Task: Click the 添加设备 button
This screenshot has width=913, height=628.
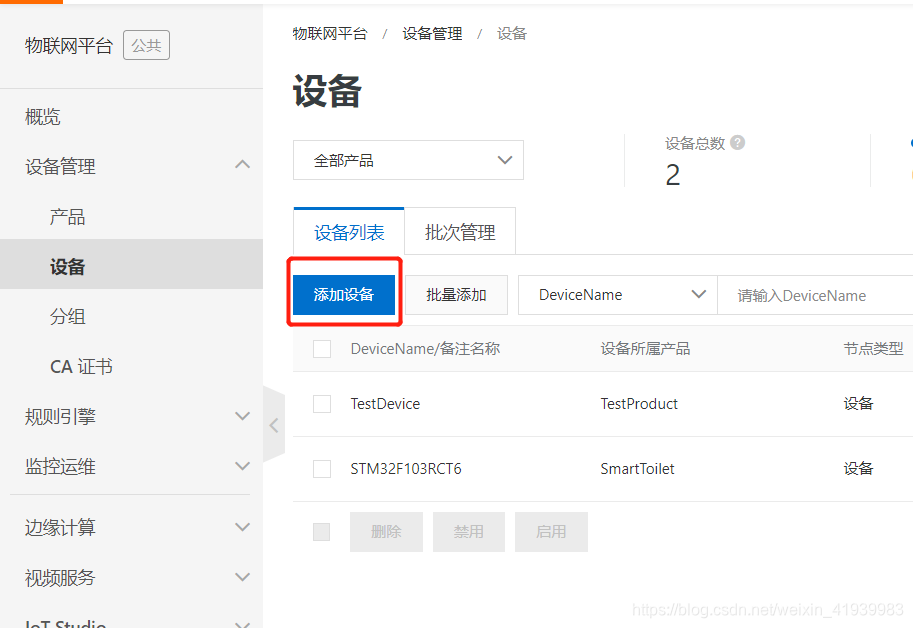Action: coord(344,294)
